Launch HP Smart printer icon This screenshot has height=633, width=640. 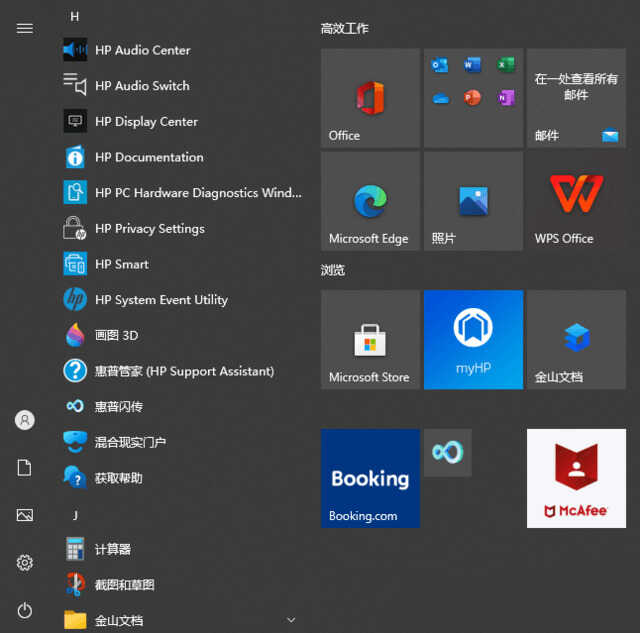(75, 264)
